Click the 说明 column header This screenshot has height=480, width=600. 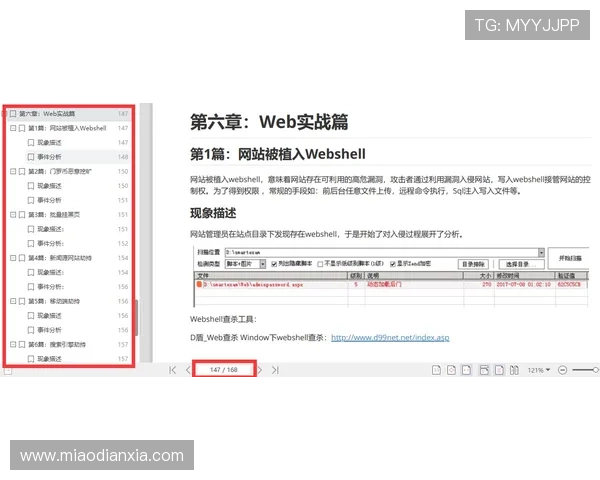pyautogui.click(x=414, y=276)
